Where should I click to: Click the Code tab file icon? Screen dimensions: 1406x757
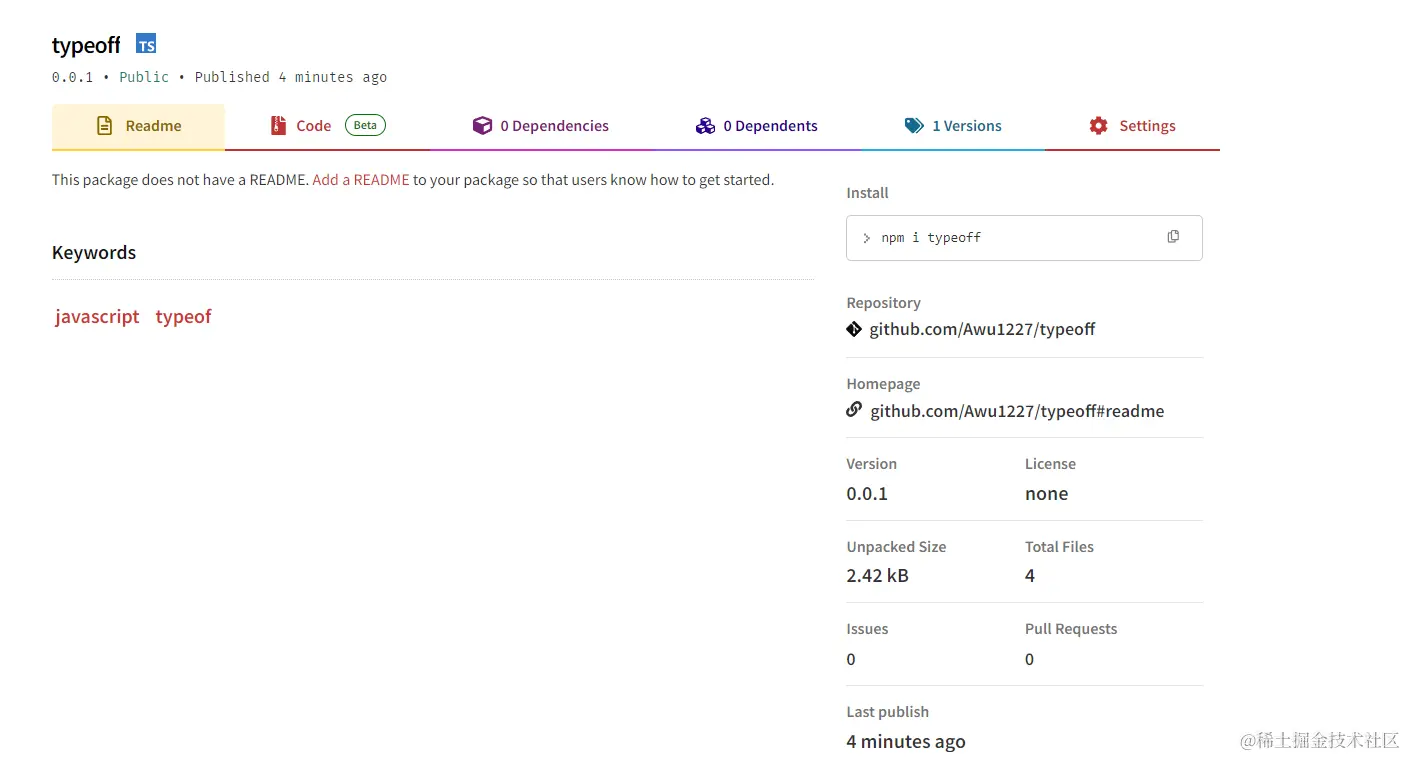278,126
